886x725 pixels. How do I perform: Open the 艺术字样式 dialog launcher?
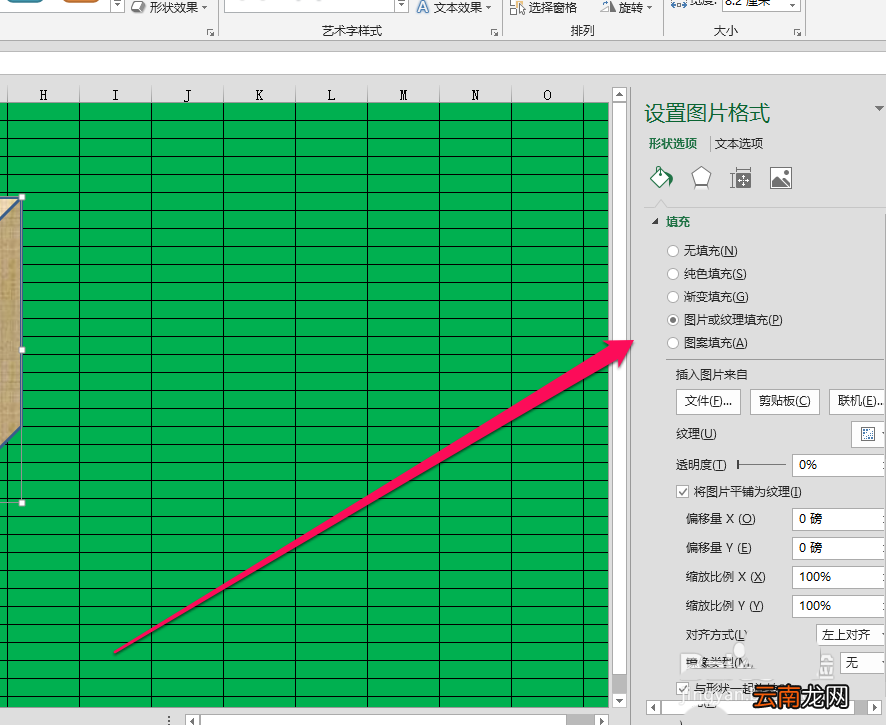coord(494,33)
